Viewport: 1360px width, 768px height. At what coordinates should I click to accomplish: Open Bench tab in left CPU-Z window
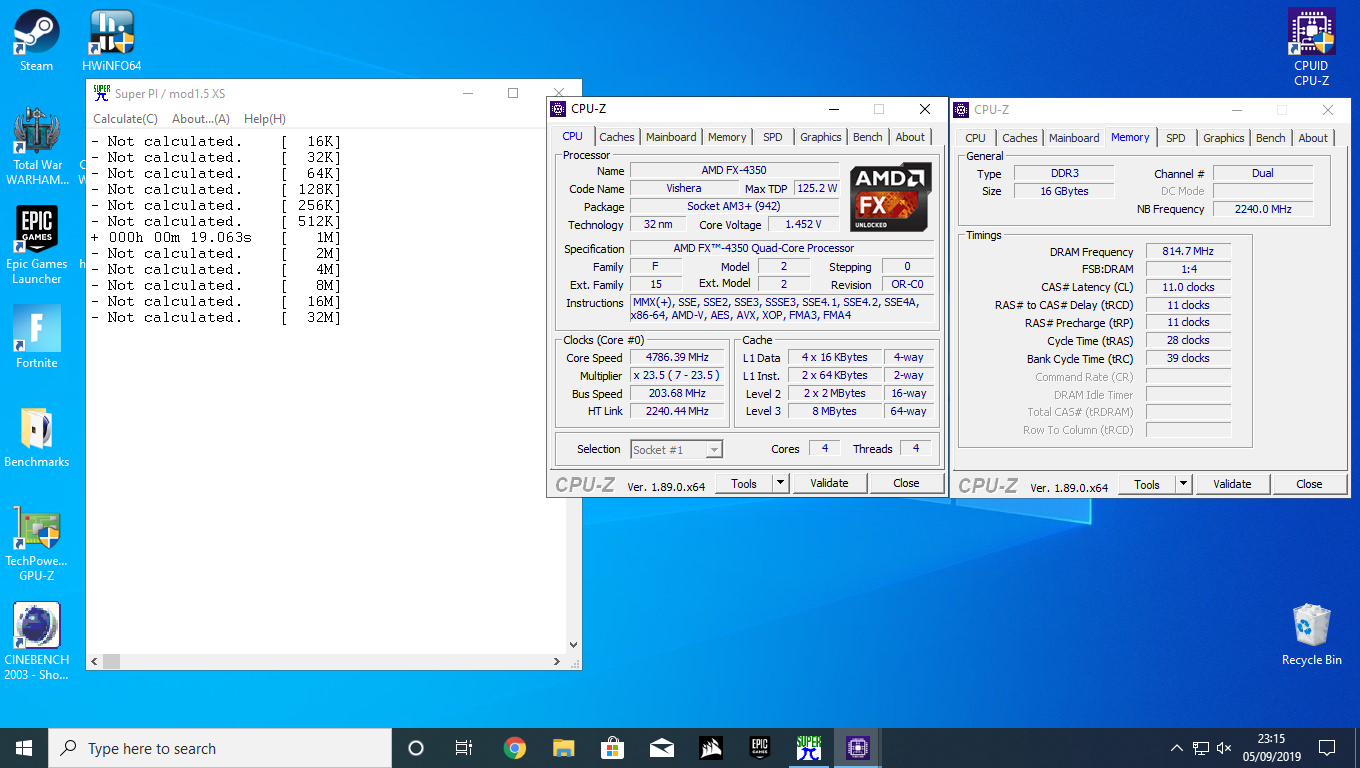[868, 137]
